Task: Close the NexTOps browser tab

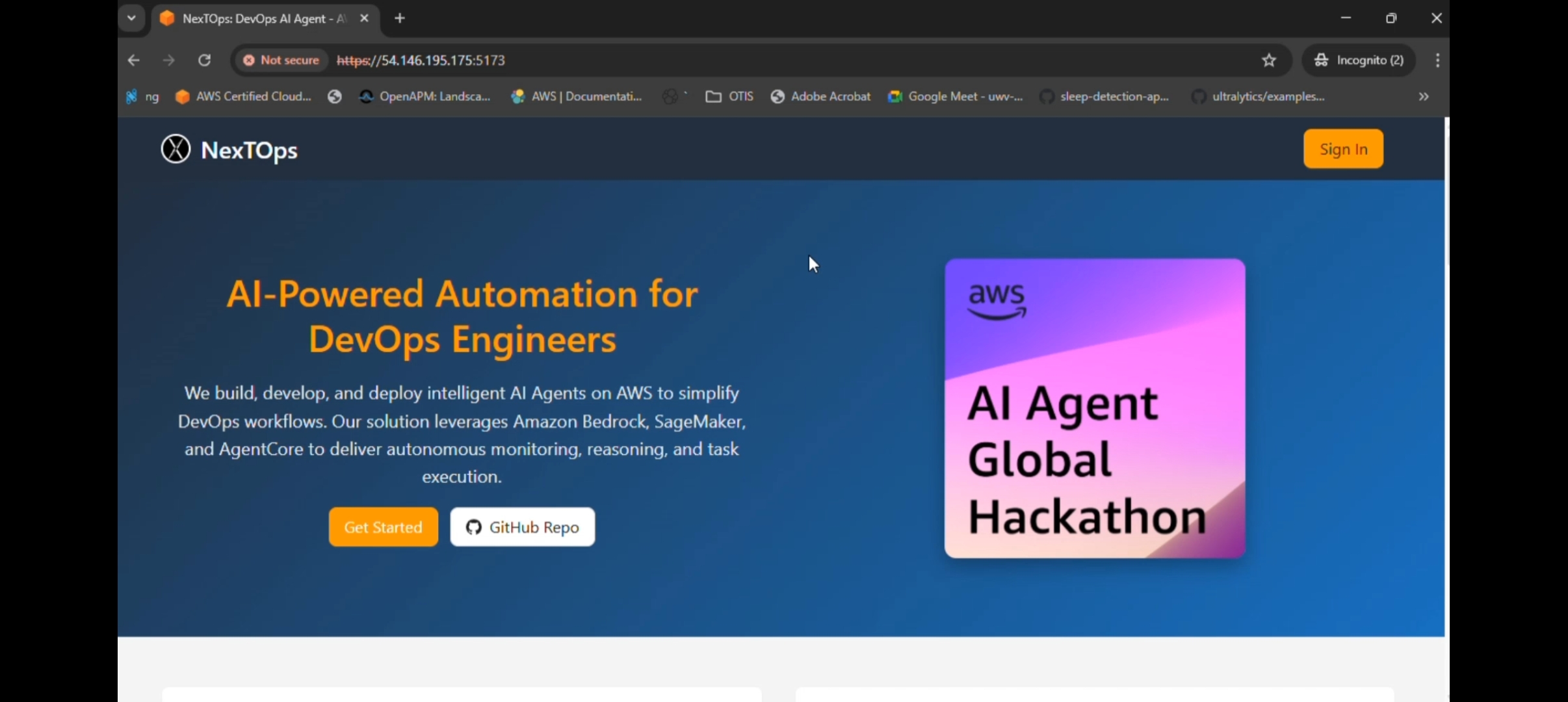Action: point(364,19)
